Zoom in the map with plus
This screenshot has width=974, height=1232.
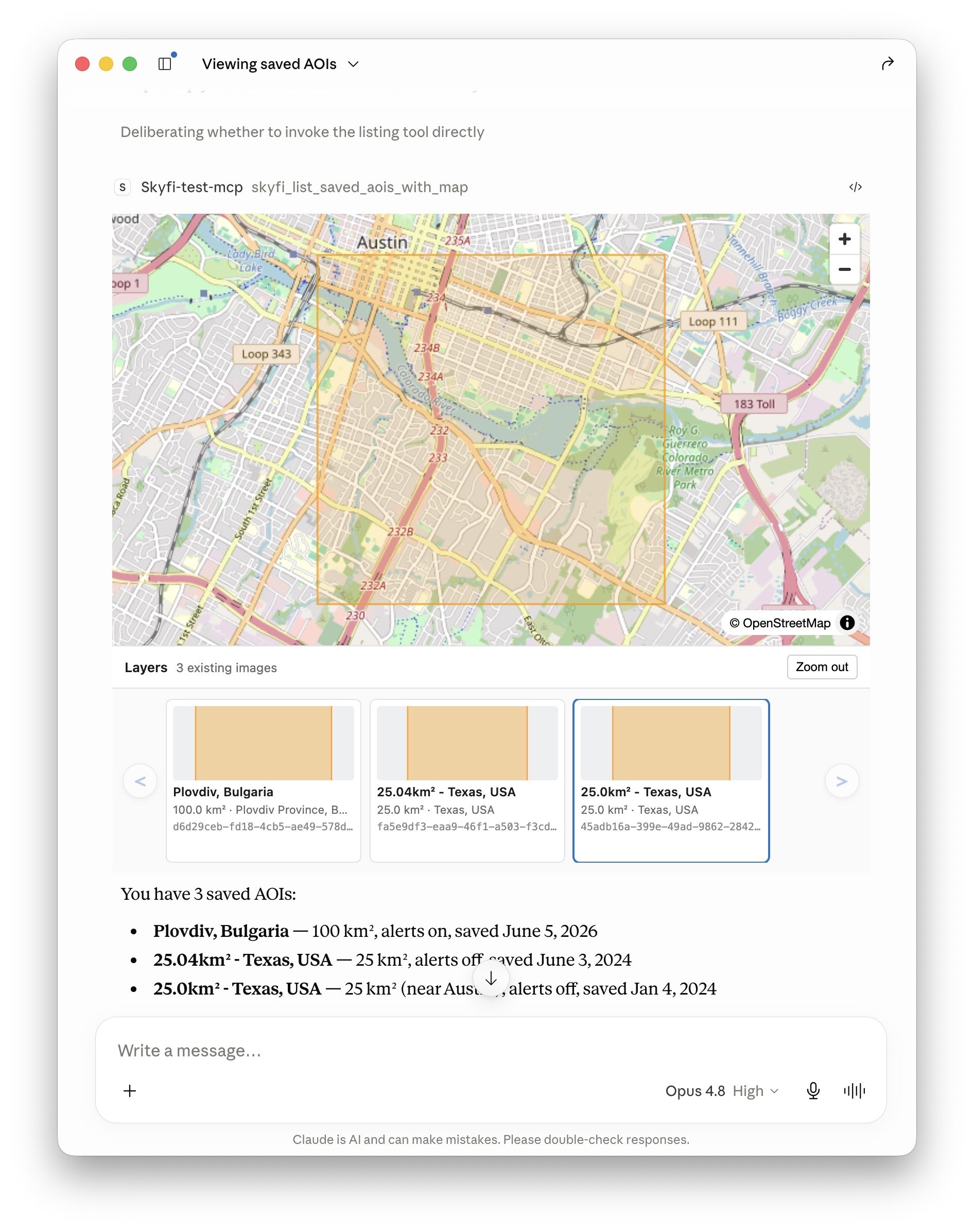[x=845, y=239]
